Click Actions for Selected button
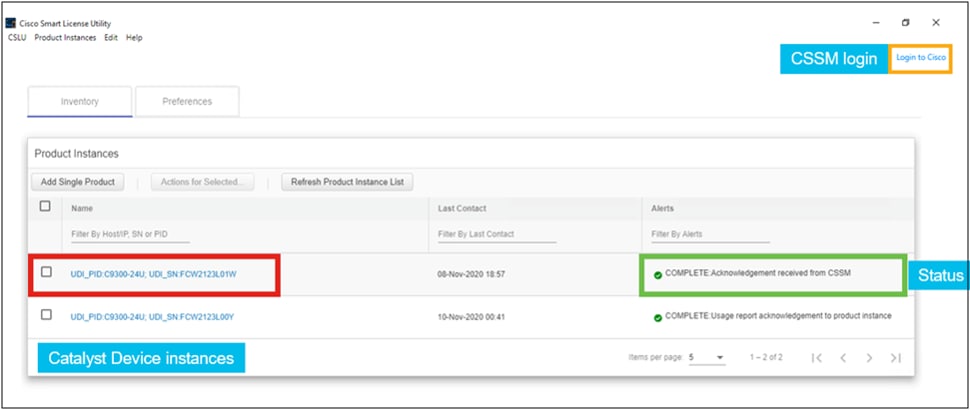The height and width of the screenshot is (410, 970). 203,182
